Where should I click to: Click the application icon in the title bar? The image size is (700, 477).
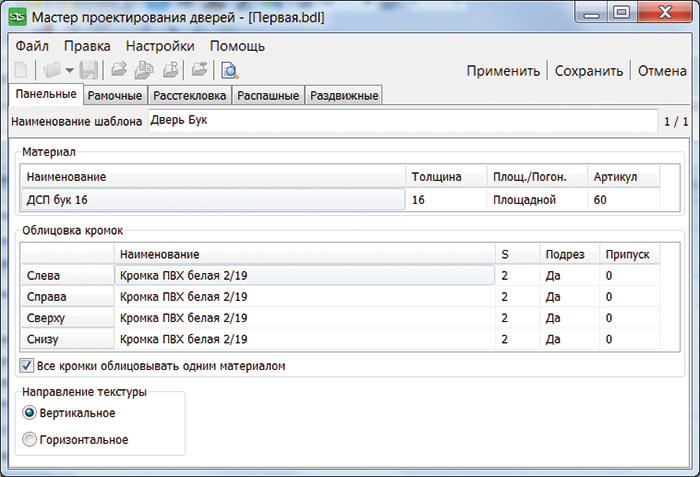(x=17, y=14)
